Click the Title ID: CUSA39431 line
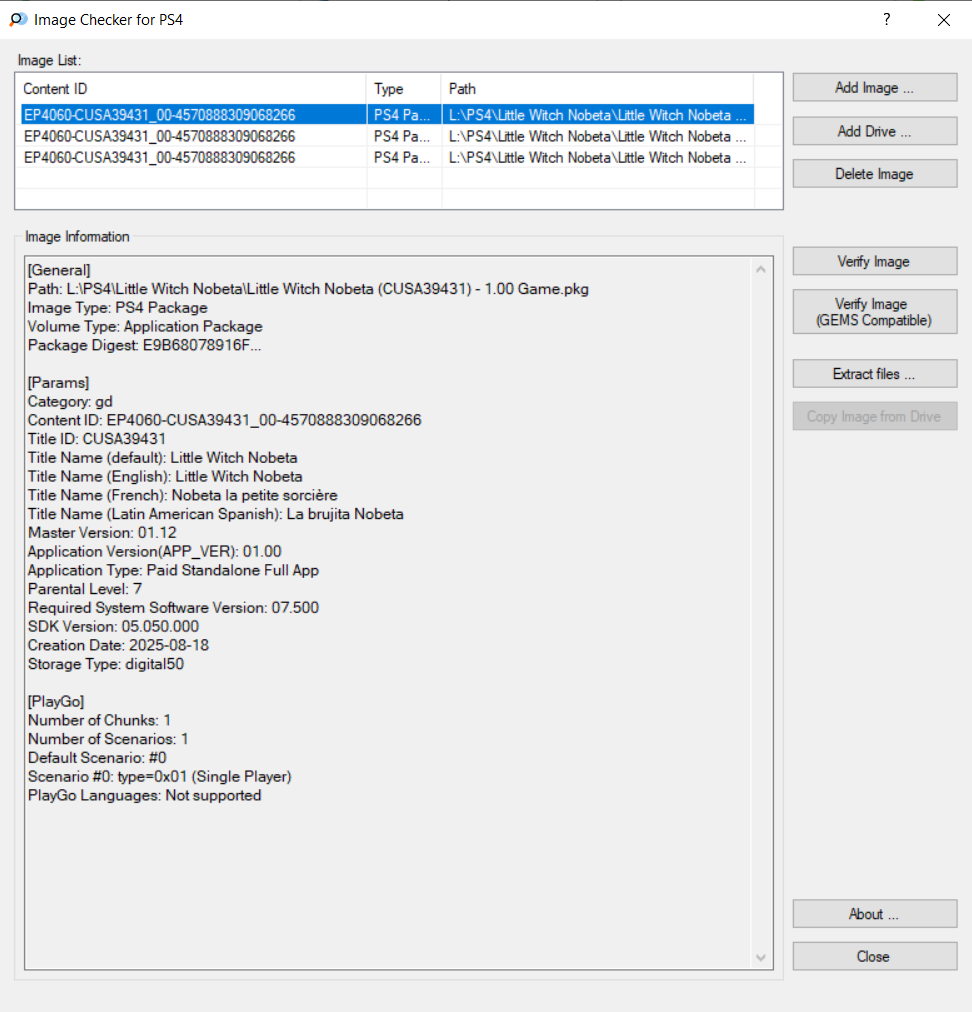 97,439
